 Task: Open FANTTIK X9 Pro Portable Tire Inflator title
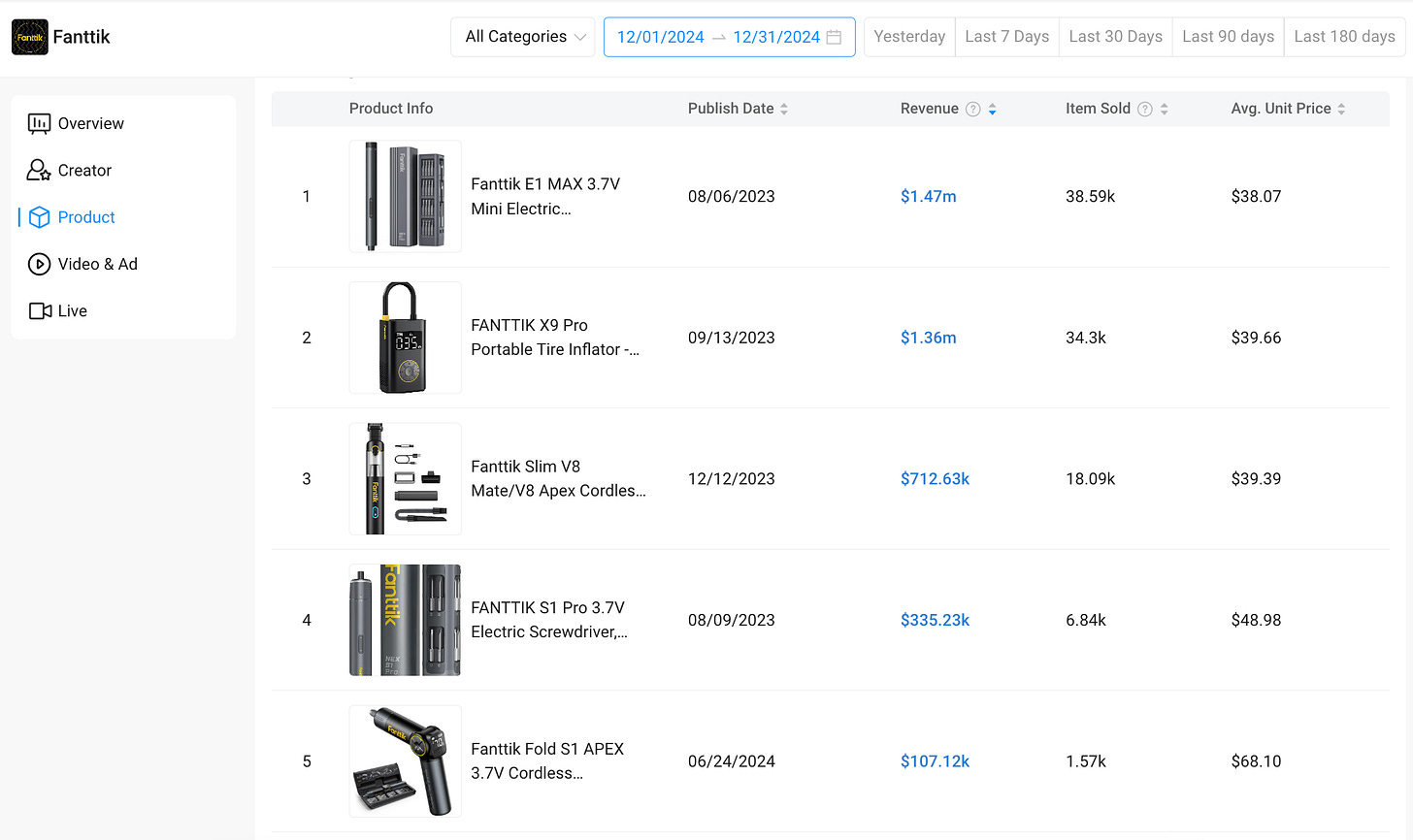click(555, 338)
